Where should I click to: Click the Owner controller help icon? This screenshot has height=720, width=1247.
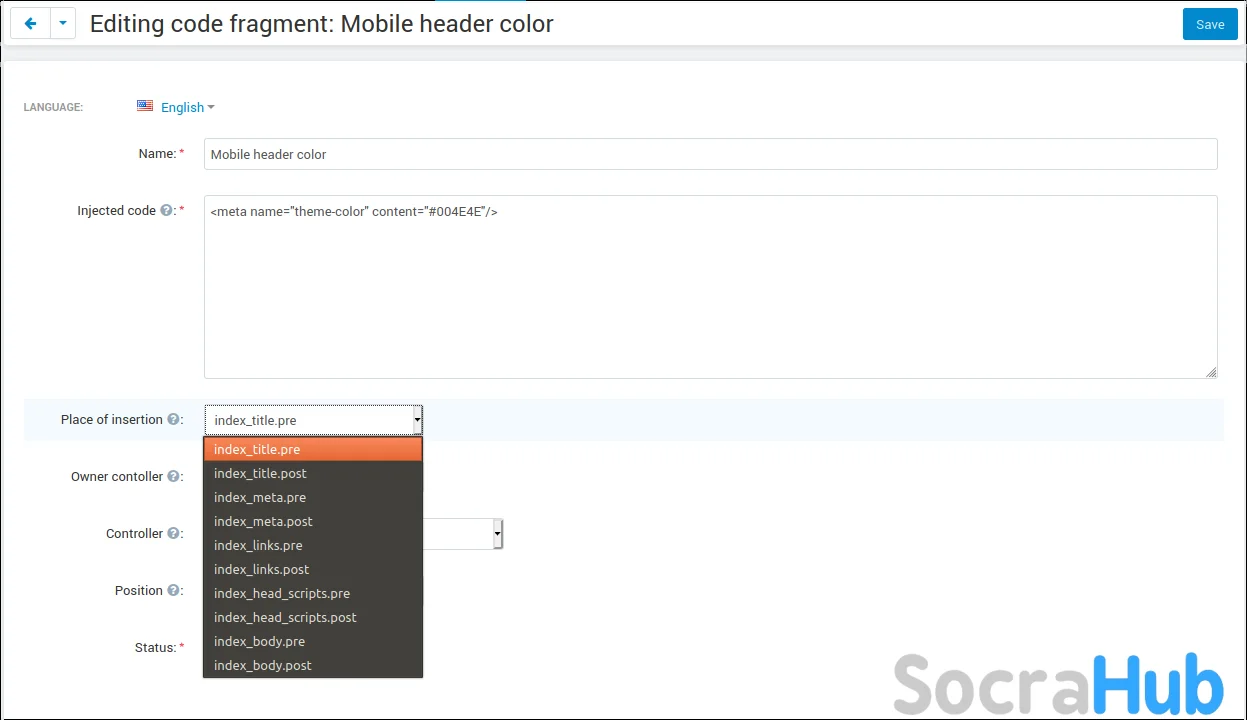click(x=173, y=477)
